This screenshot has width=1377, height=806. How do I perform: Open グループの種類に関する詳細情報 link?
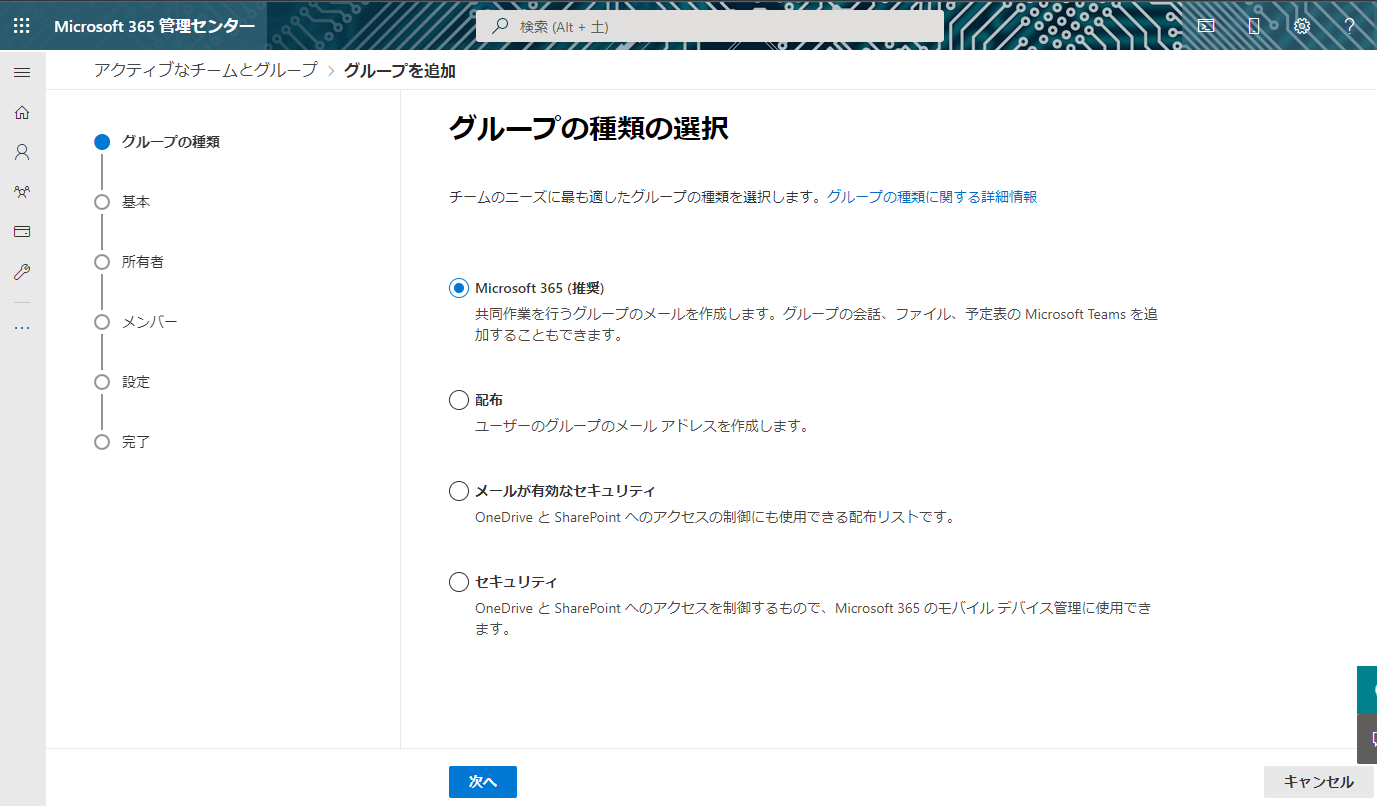click(932, 197)
